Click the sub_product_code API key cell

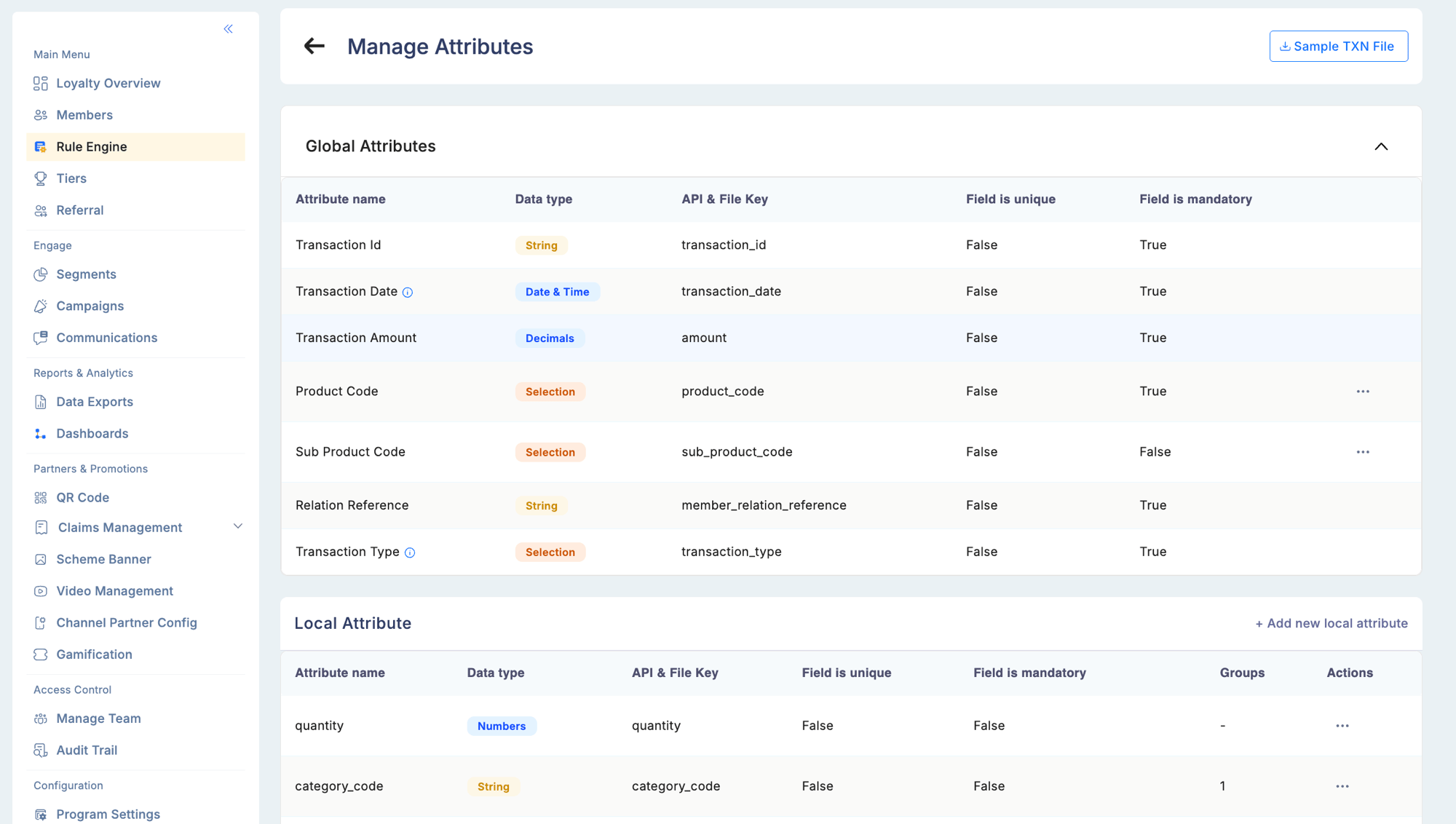pos(737,452)
